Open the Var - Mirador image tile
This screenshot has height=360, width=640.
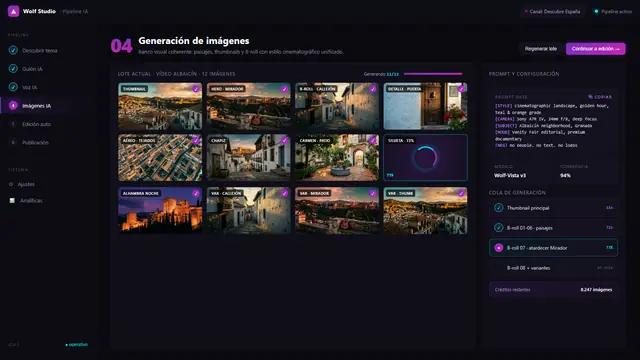coord(337,211)
